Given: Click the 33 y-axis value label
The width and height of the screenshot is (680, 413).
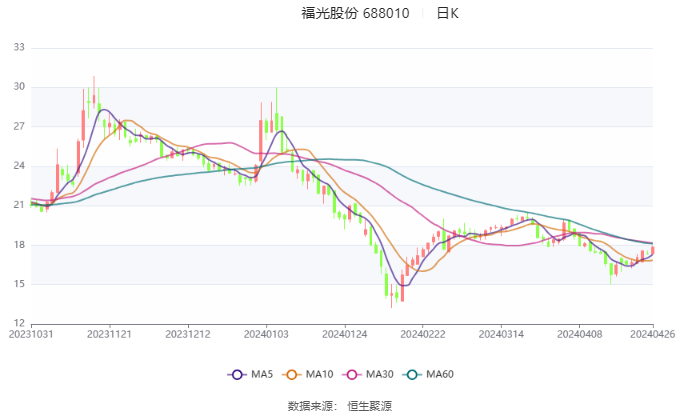Looking at the screenshot, I should click(19, 47).
